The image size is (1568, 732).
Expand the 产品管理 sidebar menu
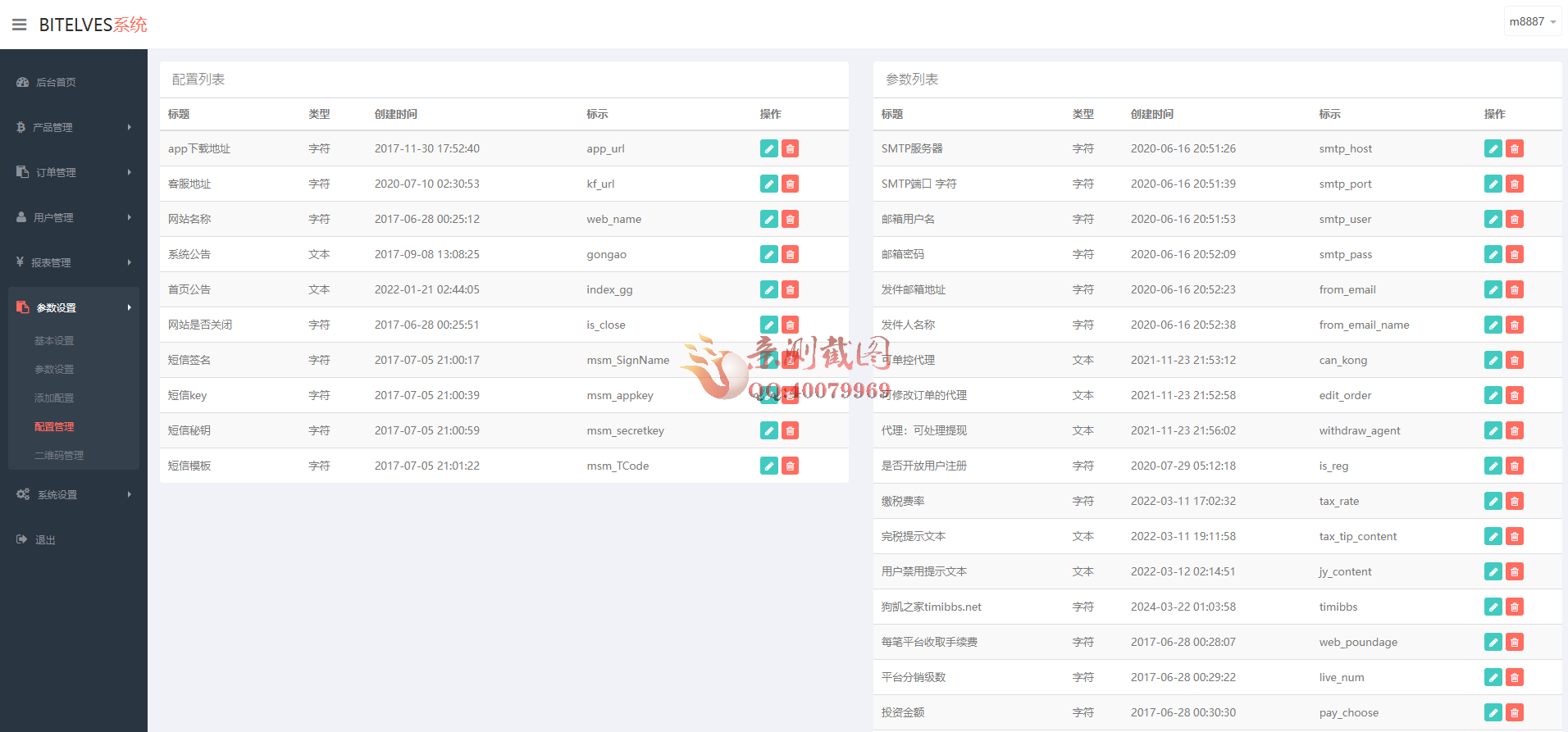click(73, 127)
